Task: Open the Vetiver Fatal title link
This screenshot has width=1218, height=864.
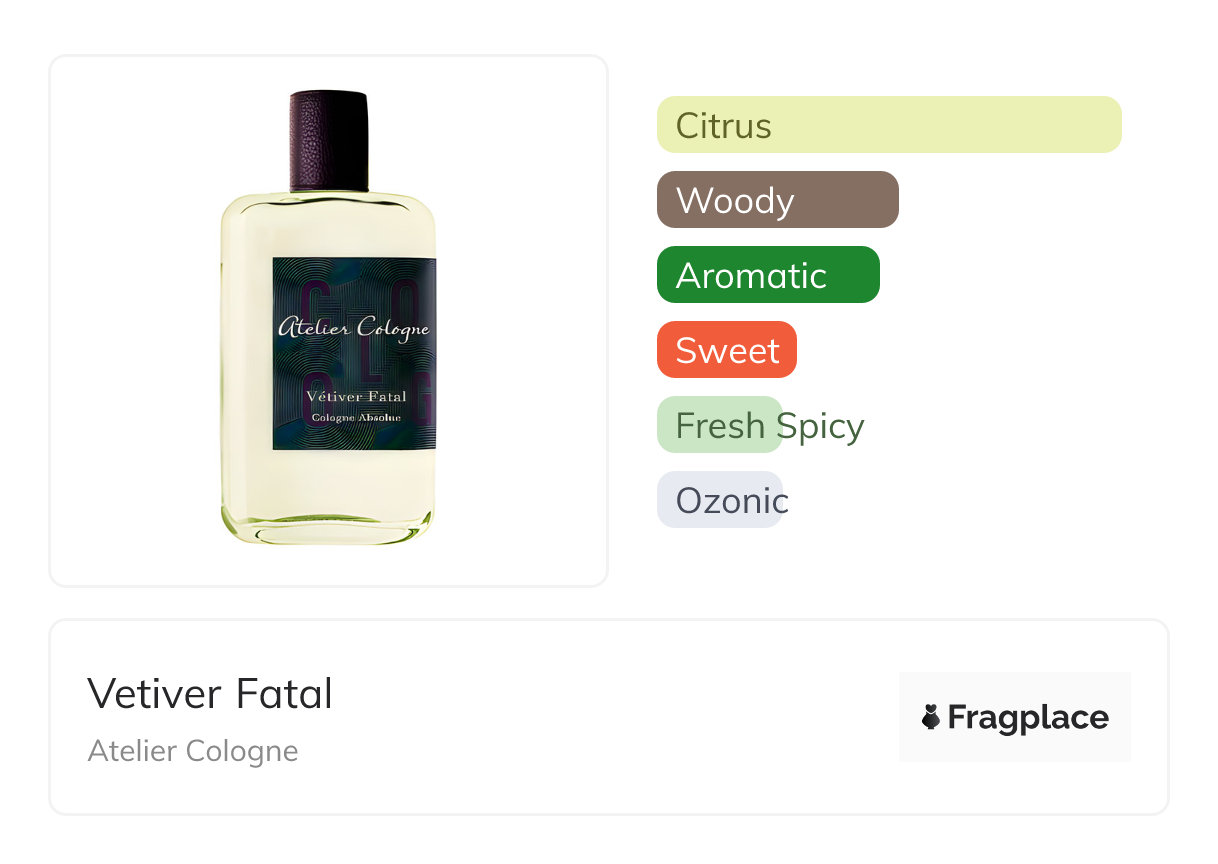Action: click(x=210, y=693)
